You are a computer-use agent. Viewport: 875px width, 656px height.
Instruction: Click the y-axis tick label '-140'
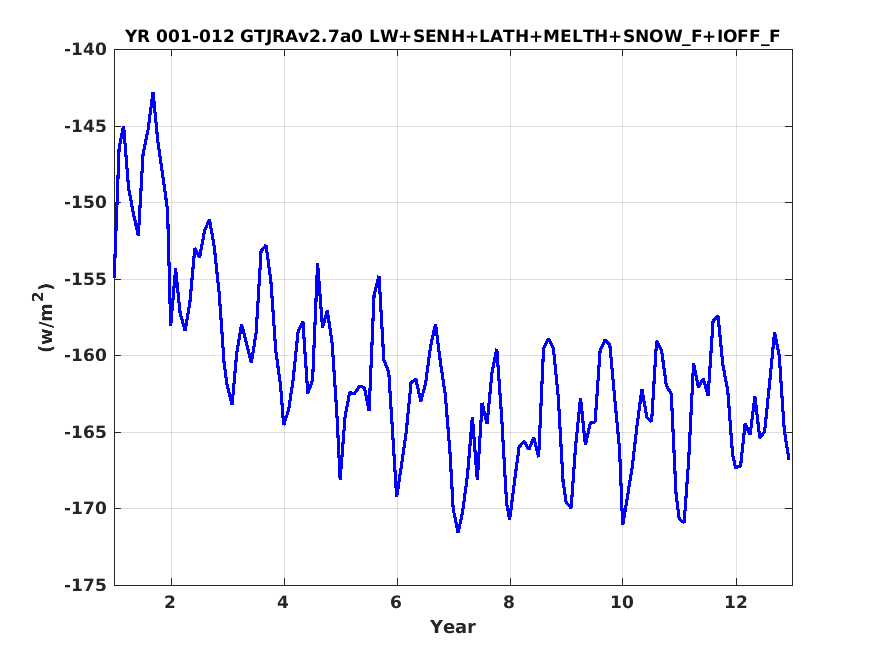[x=85, y=50]
